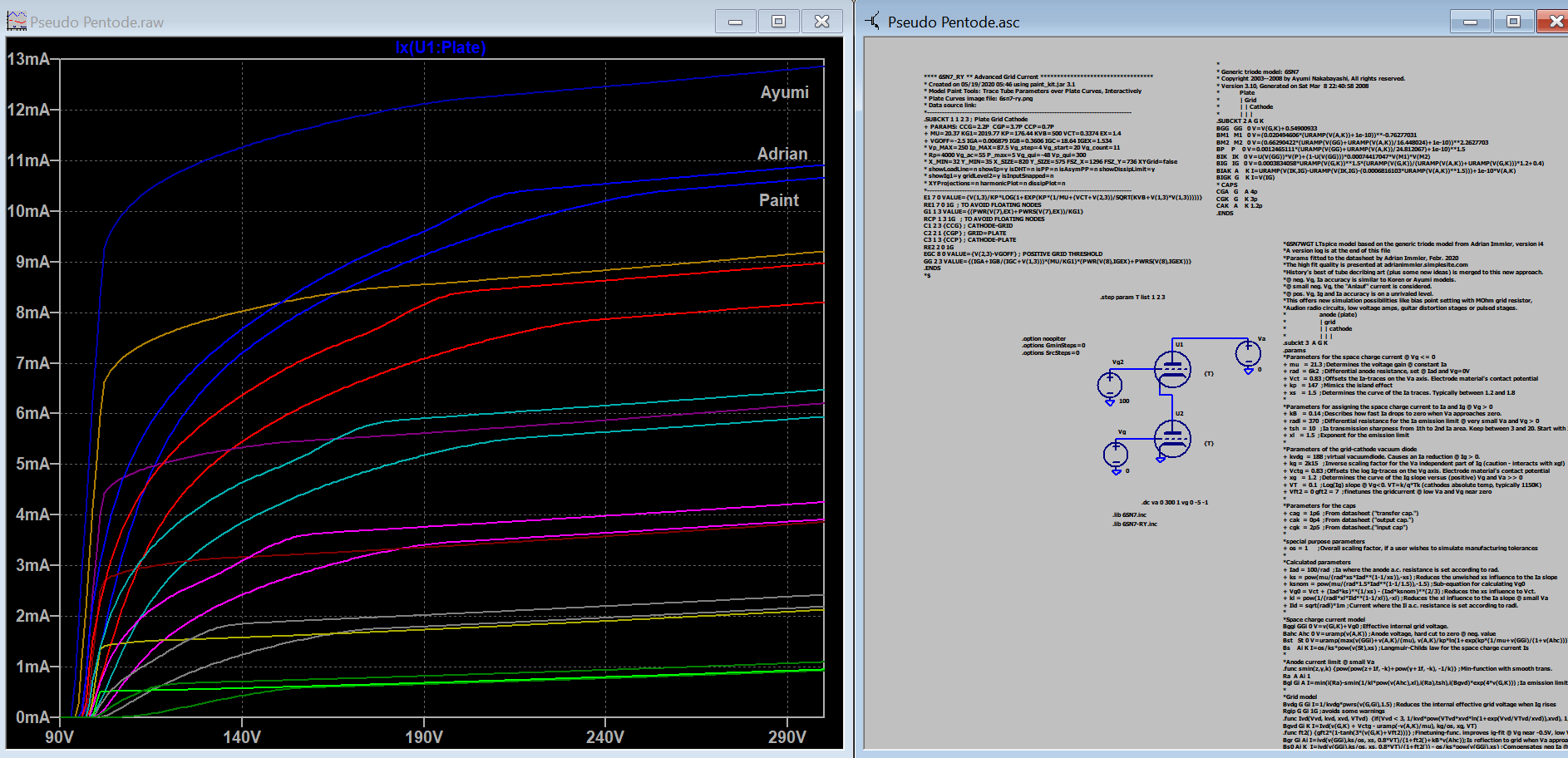
Task: Select the U1 triode tube symbol
Action: pos(1172,370)
